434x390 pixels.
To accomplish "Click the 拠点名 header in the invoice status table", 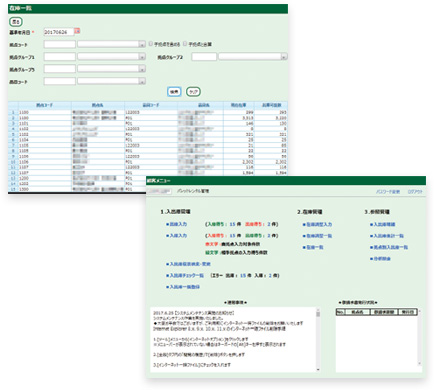I will coord(357,312).
